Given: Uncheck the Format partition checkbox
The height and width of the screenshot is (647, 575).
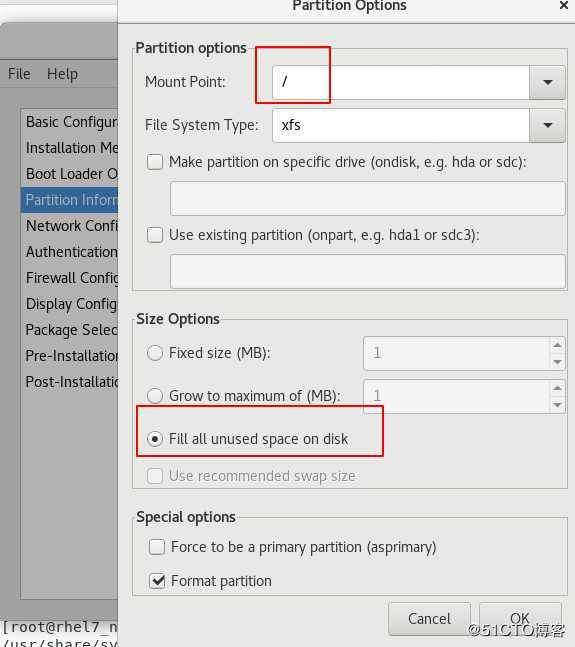Looking at the screenshot, I should click(157, 581).
